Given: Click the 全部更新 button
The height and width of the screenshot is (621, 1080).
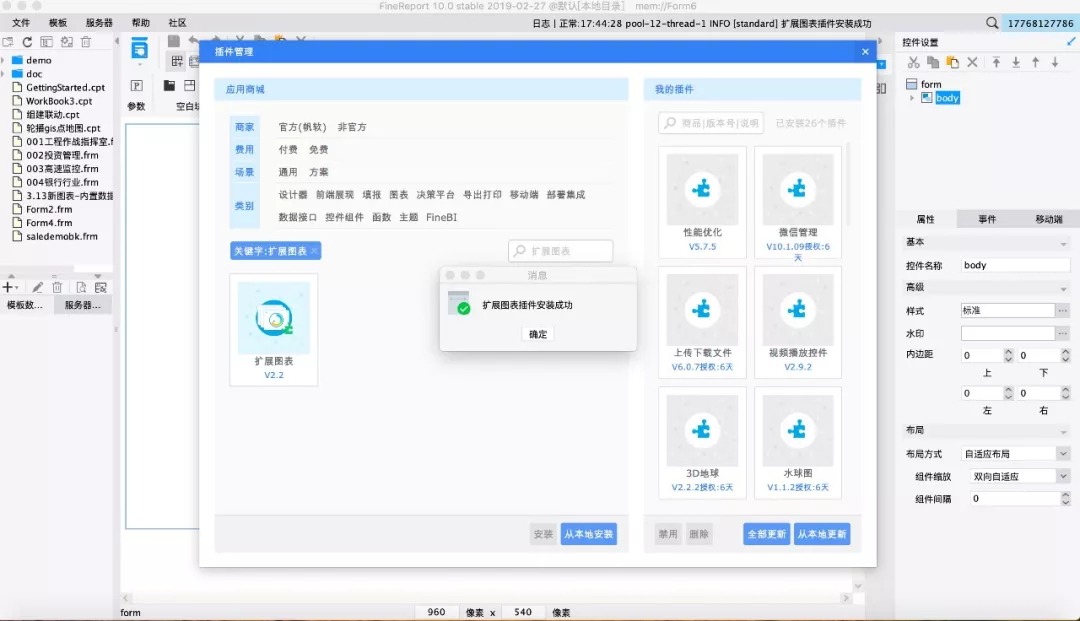Looking at the screenshot, I should [767, 534].
